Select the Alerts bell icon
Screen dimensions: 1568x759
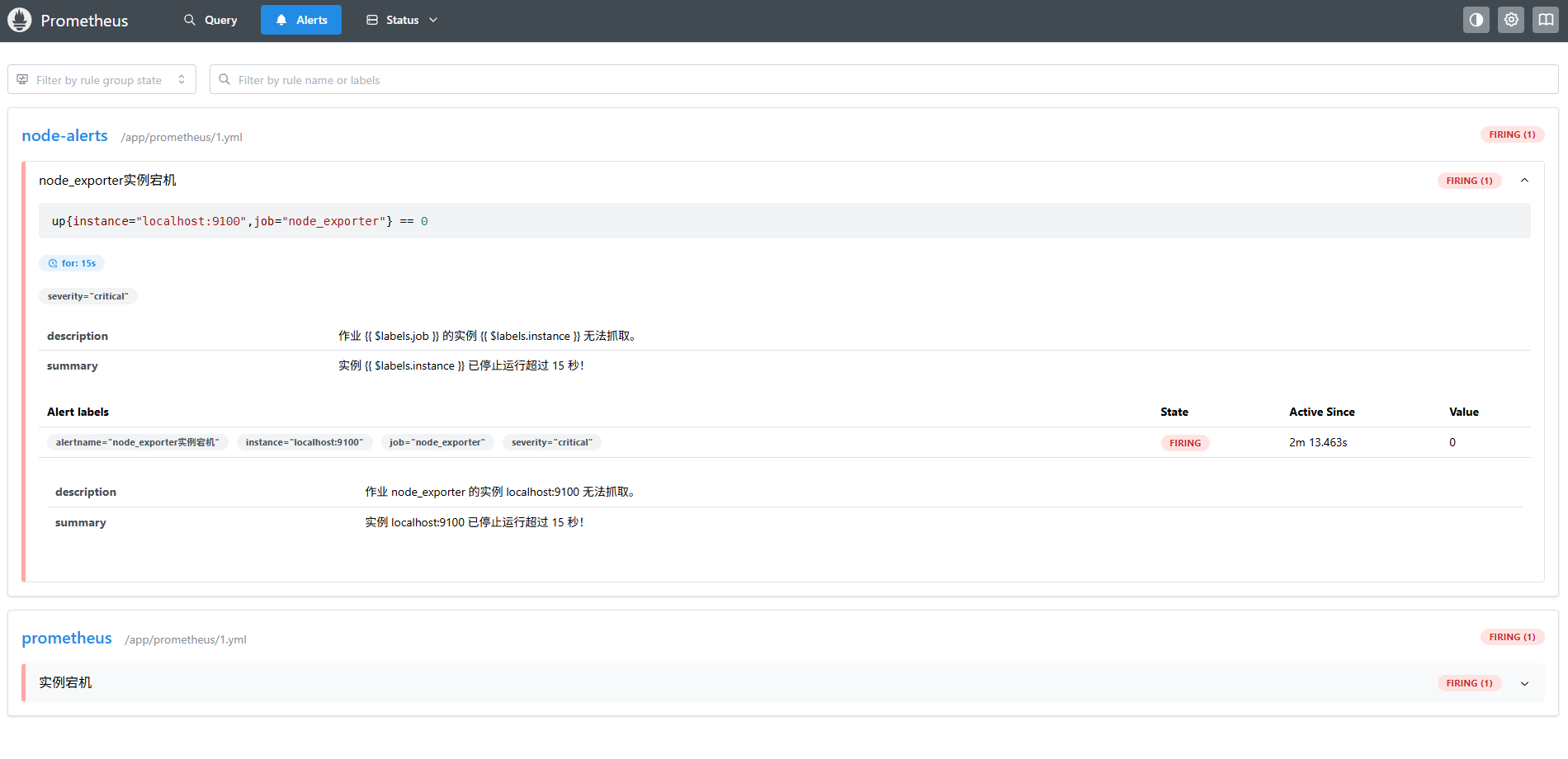pyautogui.click(x=281, y=19)
